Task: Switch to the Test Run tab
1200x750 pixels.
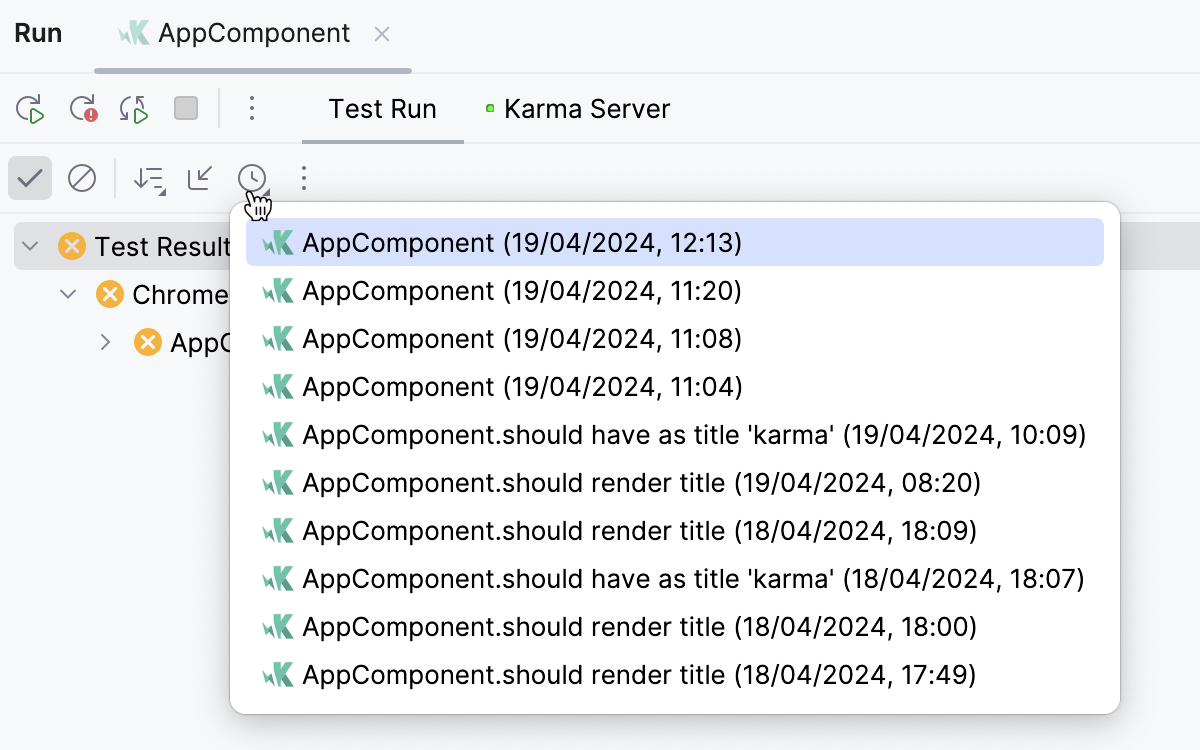Action: pyautogui.click(x=382, y=109)
